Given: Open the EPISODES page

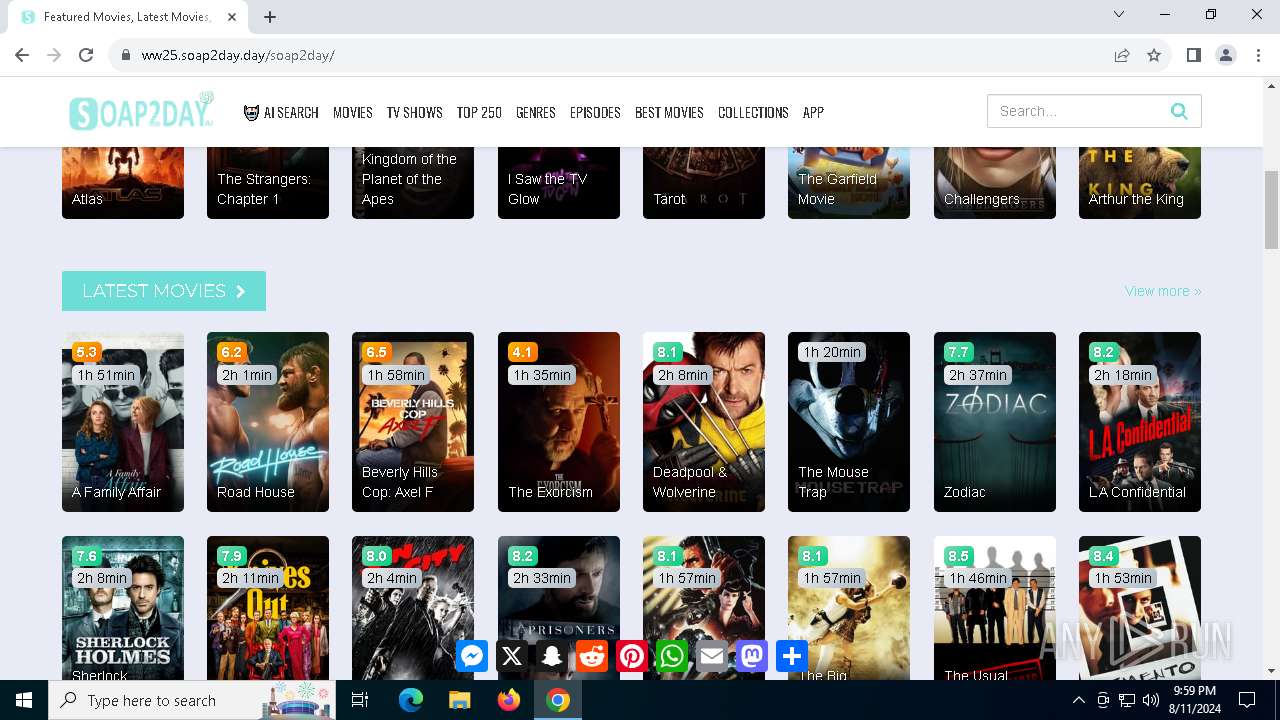Looking at the screenshot, I should [x=595, y=112].
